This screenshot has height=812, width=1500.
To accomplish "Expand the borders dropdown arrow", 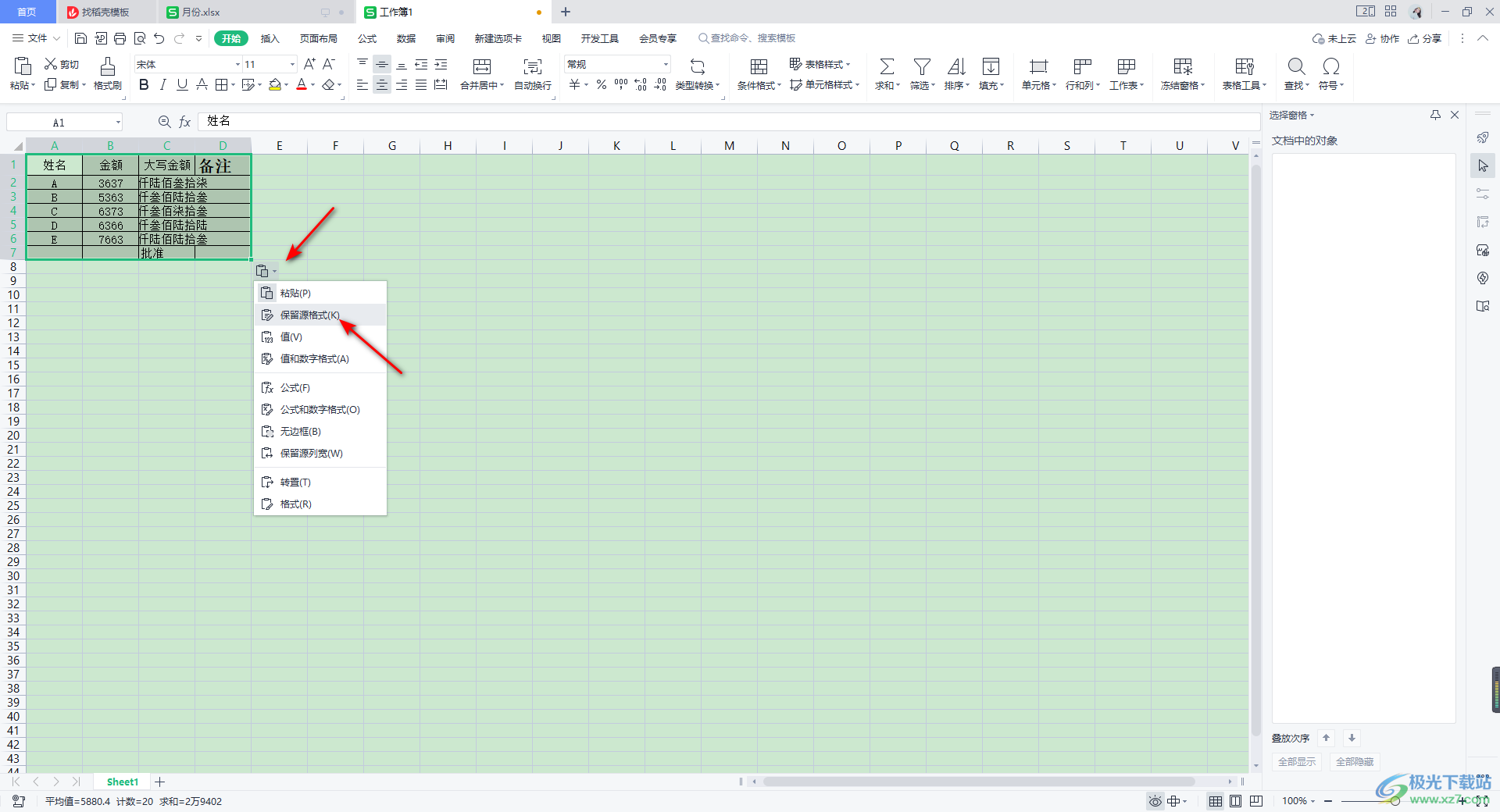I will tap(233, 85).
